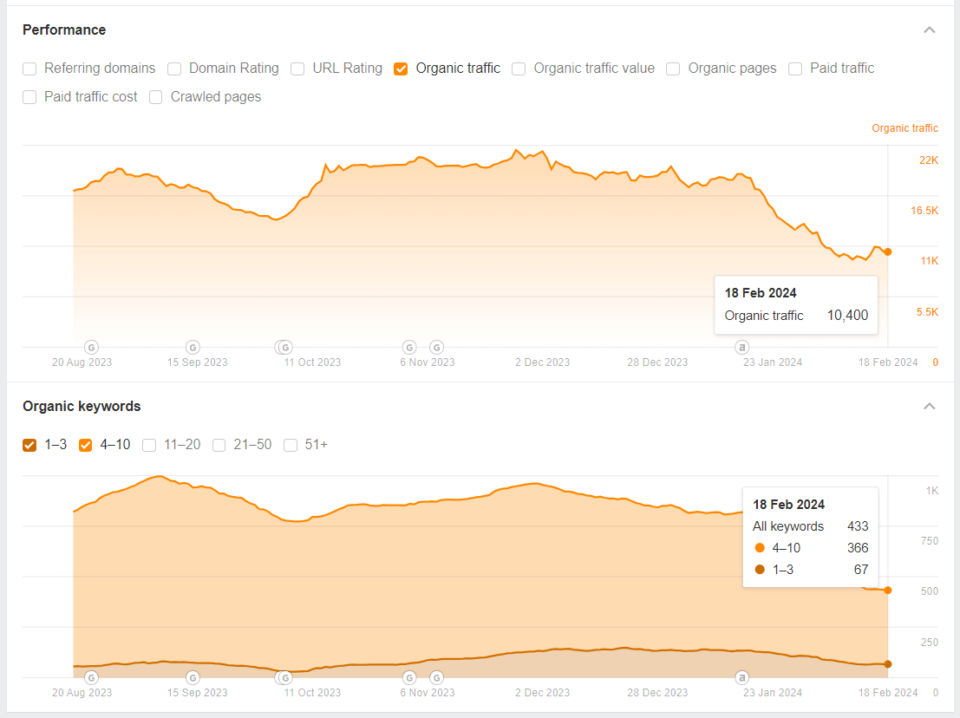Click '15 Sep 2023' date label under keywords chart
The image size is (960, 718).
pos(197,692)
